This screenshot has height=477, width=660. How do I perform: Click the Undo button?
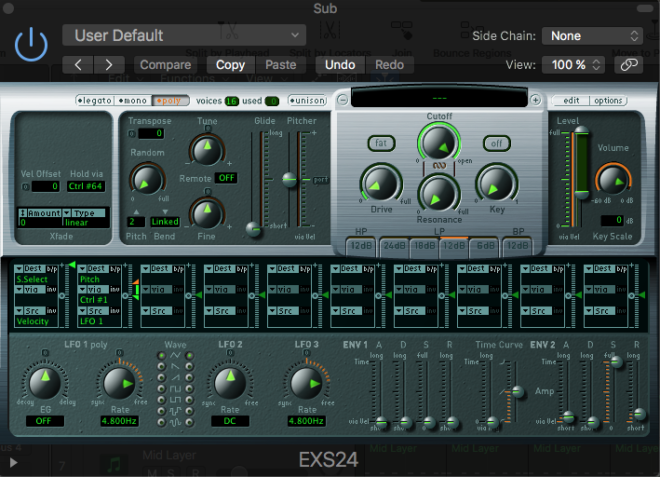tap(340, 65)
